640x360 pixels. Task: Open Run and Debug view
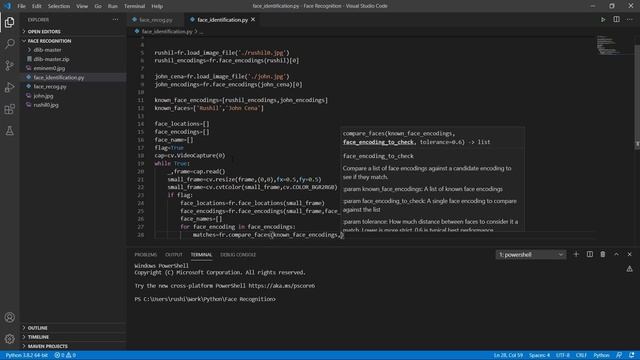coord(9,87)
